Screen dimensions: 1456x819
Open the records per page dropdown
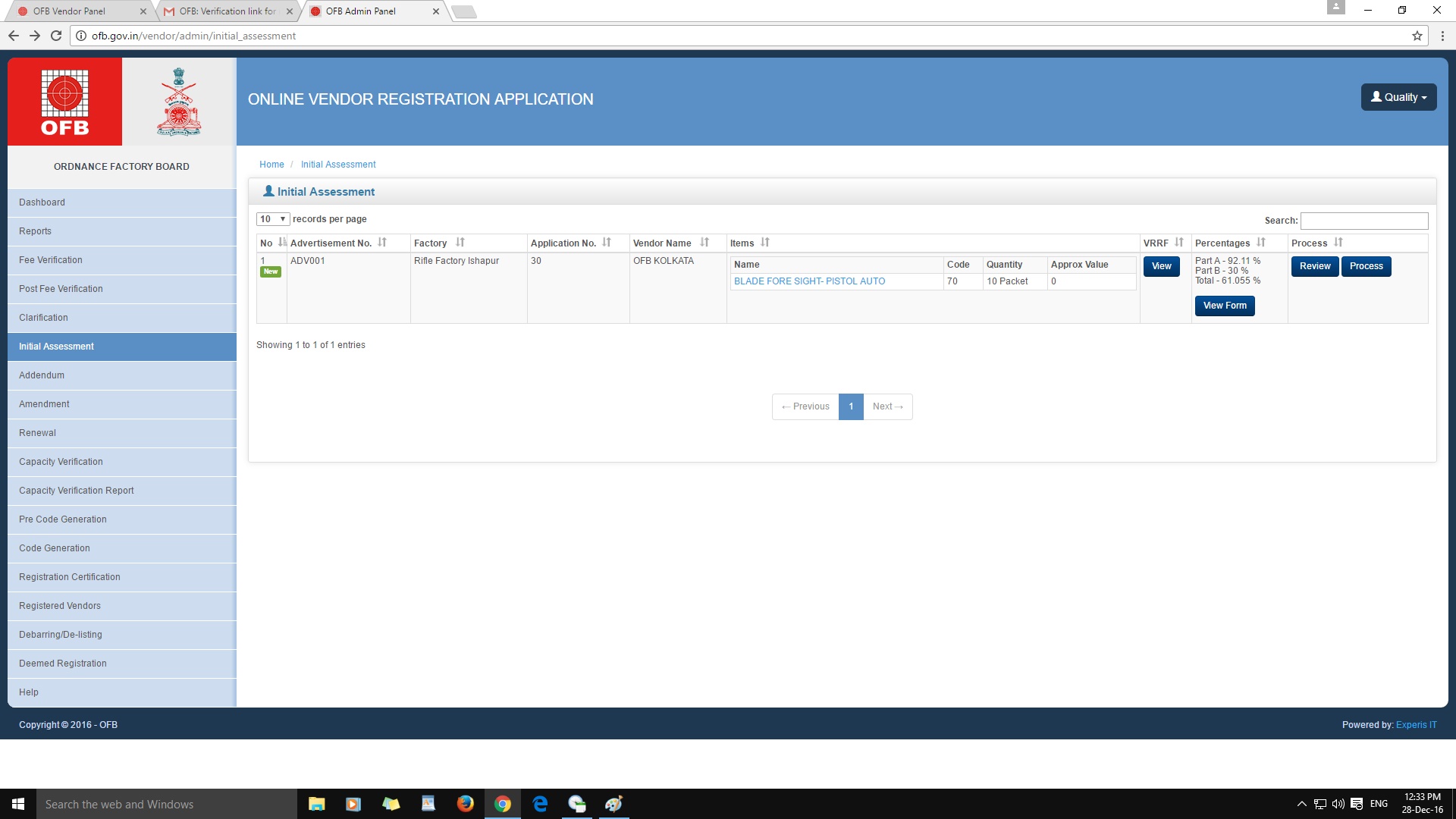click(272, 219)
